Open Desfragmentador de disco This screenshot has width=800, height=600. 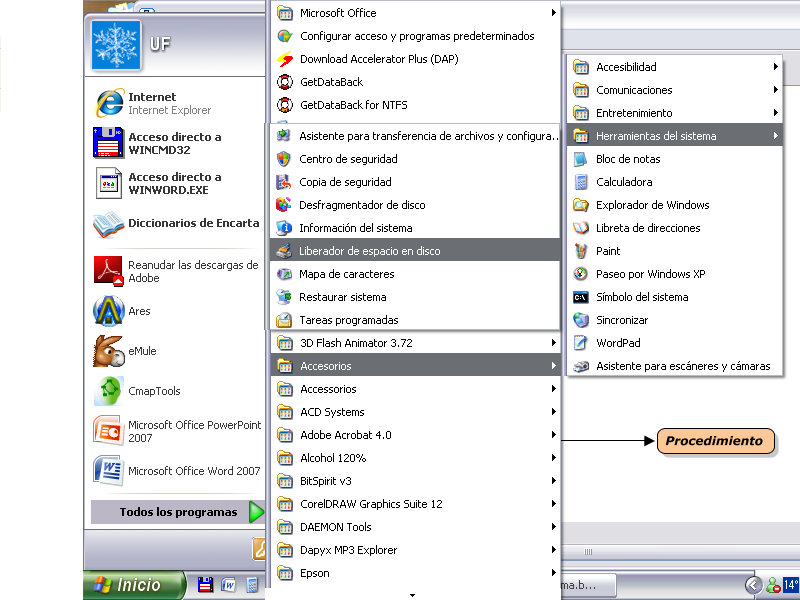point(361,205)
